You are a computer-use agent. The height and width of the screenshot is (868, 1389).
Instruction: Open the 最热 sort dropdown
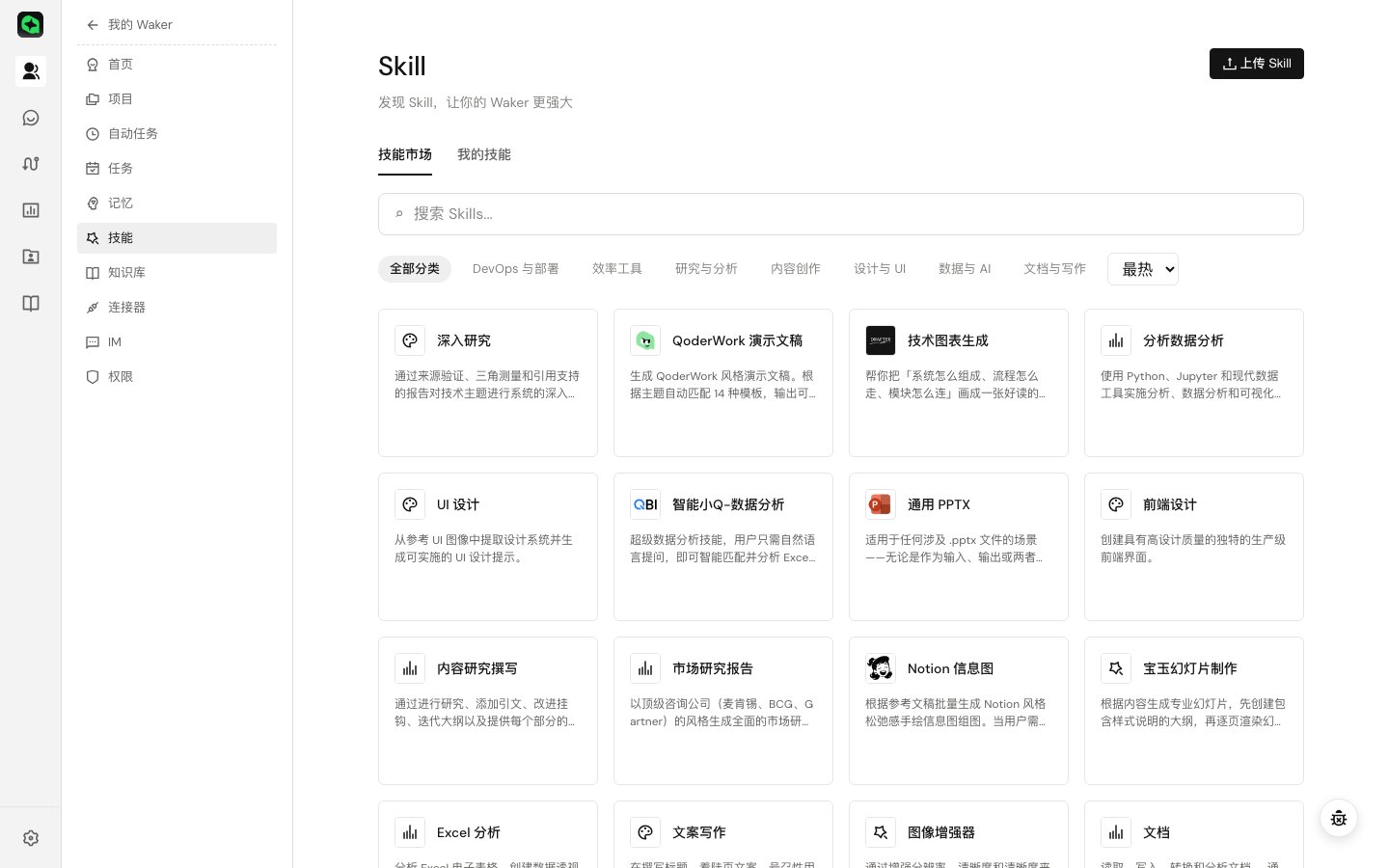coord(1143,269)
